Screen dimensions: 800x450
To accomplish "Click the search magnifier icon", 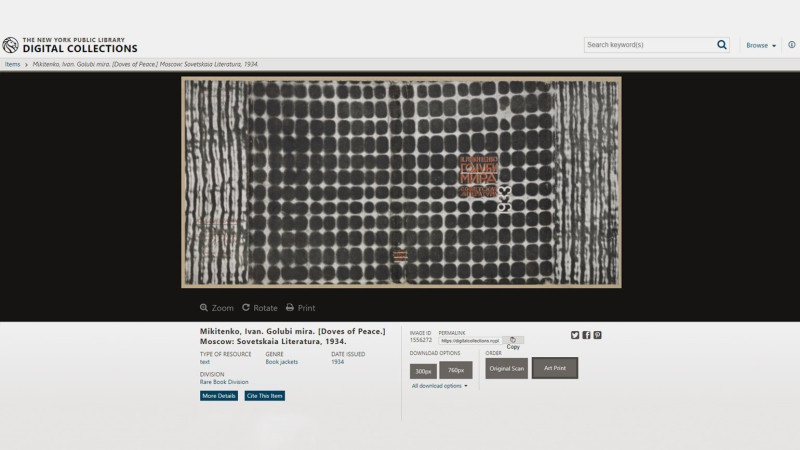I will click(x=721, y=45).
